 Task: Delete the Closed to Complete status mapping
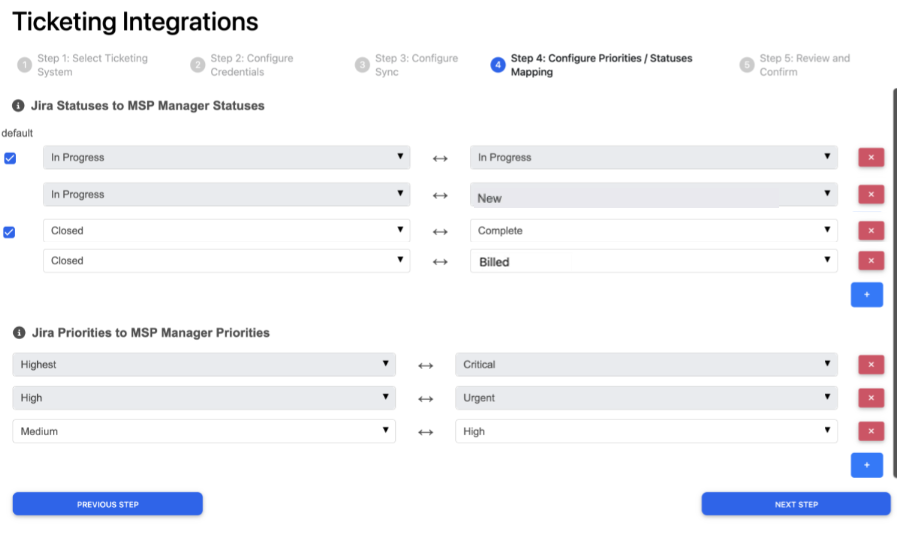[870, 231]
